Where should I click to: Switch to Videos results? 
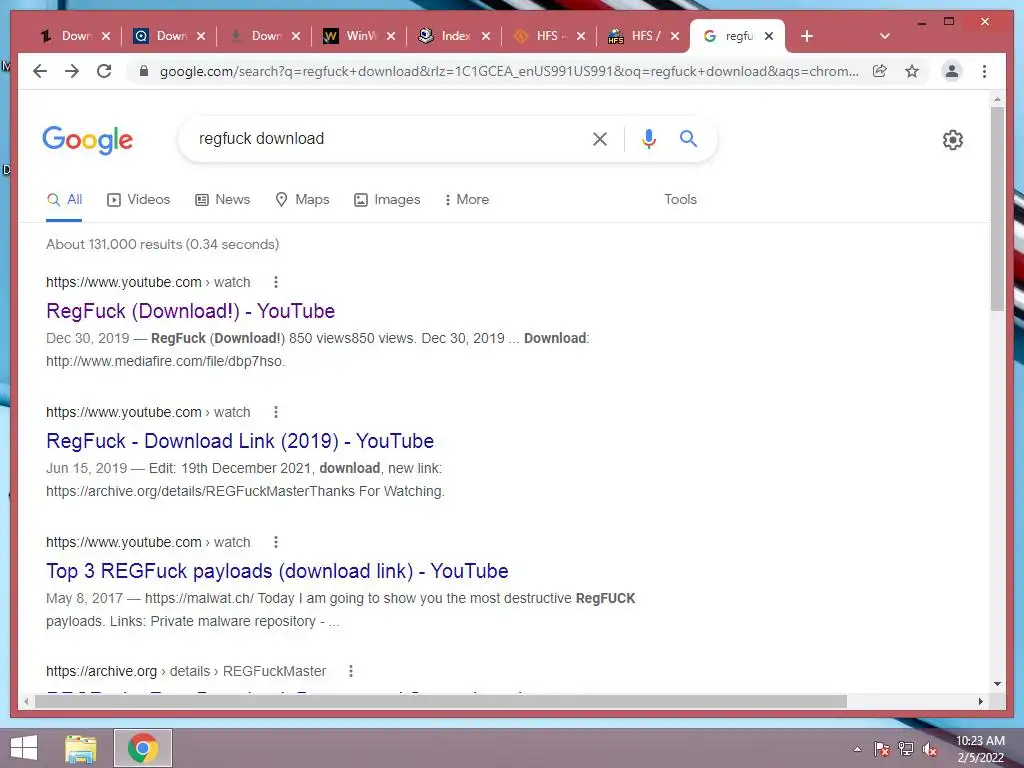(x=138, y=200)
